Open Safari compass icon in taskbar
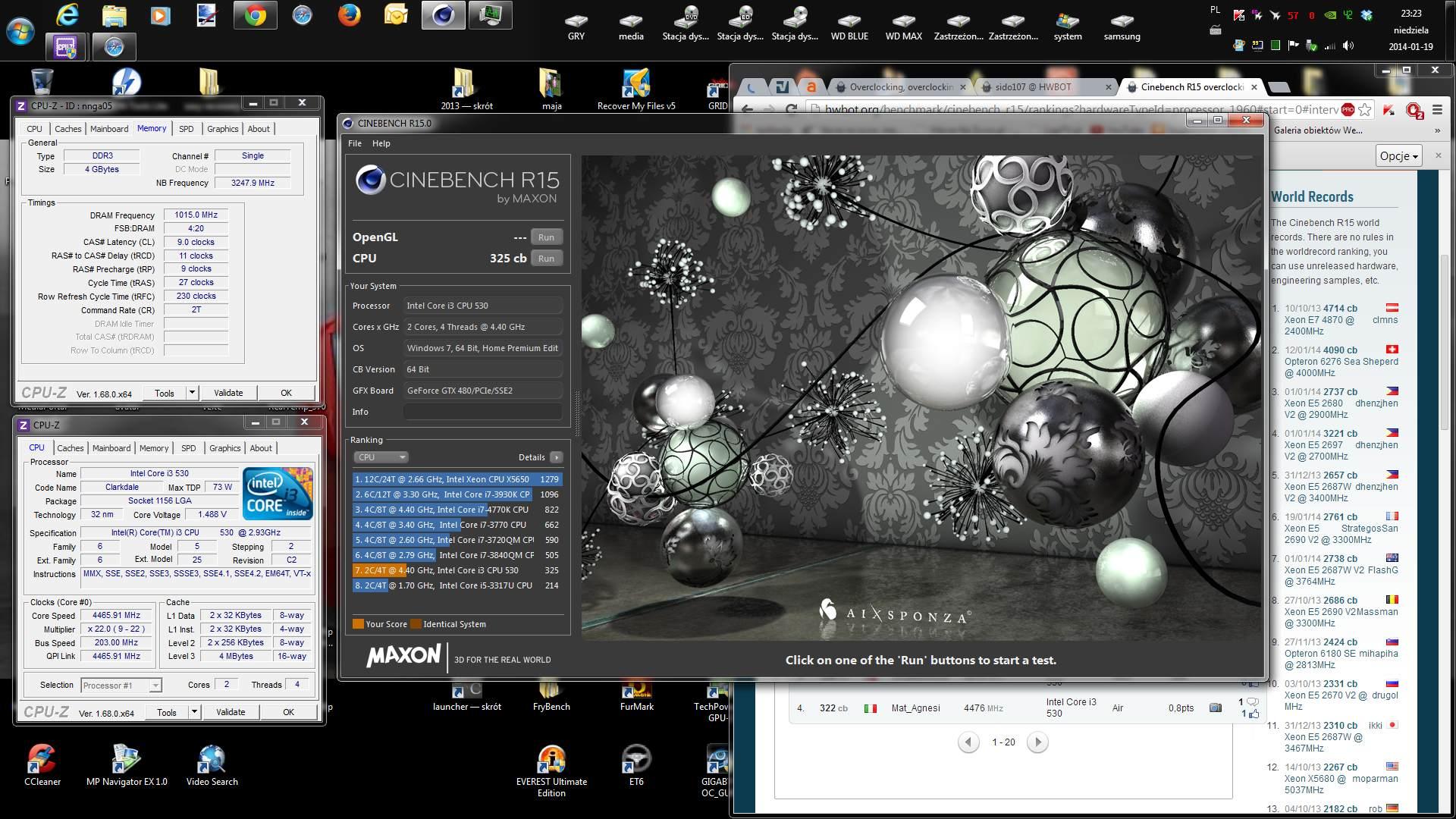Image resolution: width=1456 pixels, height=819 pixels. (302, 15)
